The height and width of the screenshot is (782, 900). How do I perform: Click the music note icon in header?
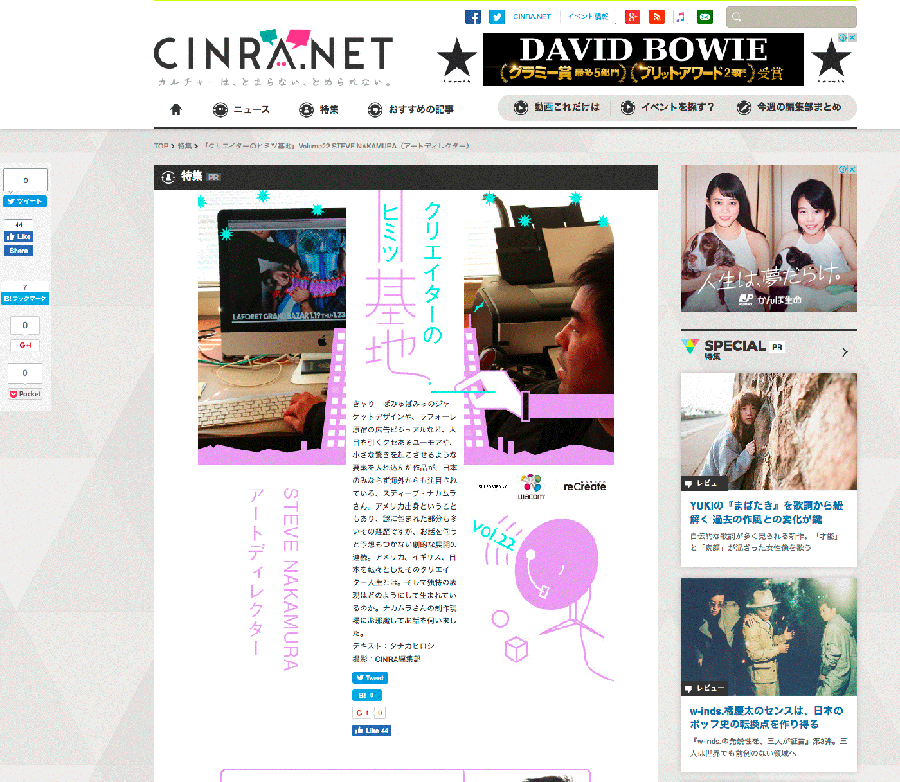680,17
